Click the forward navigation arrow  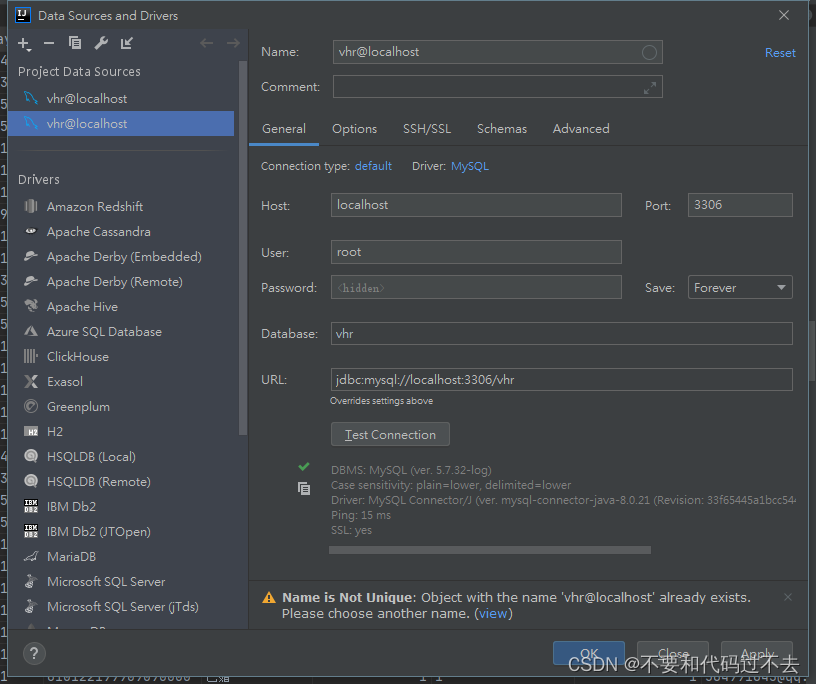click(233, 43)
